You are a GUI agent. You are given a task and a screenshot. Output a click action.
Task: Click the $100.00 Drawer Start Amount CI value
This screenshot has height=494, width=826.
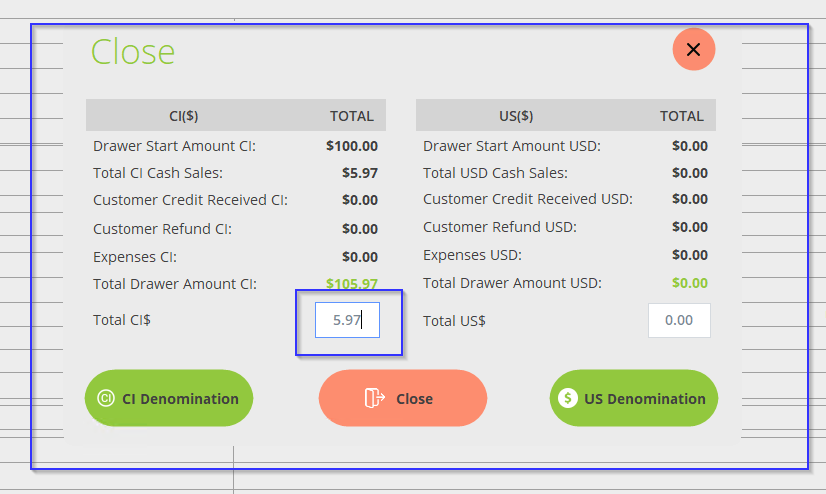point(352,146)
